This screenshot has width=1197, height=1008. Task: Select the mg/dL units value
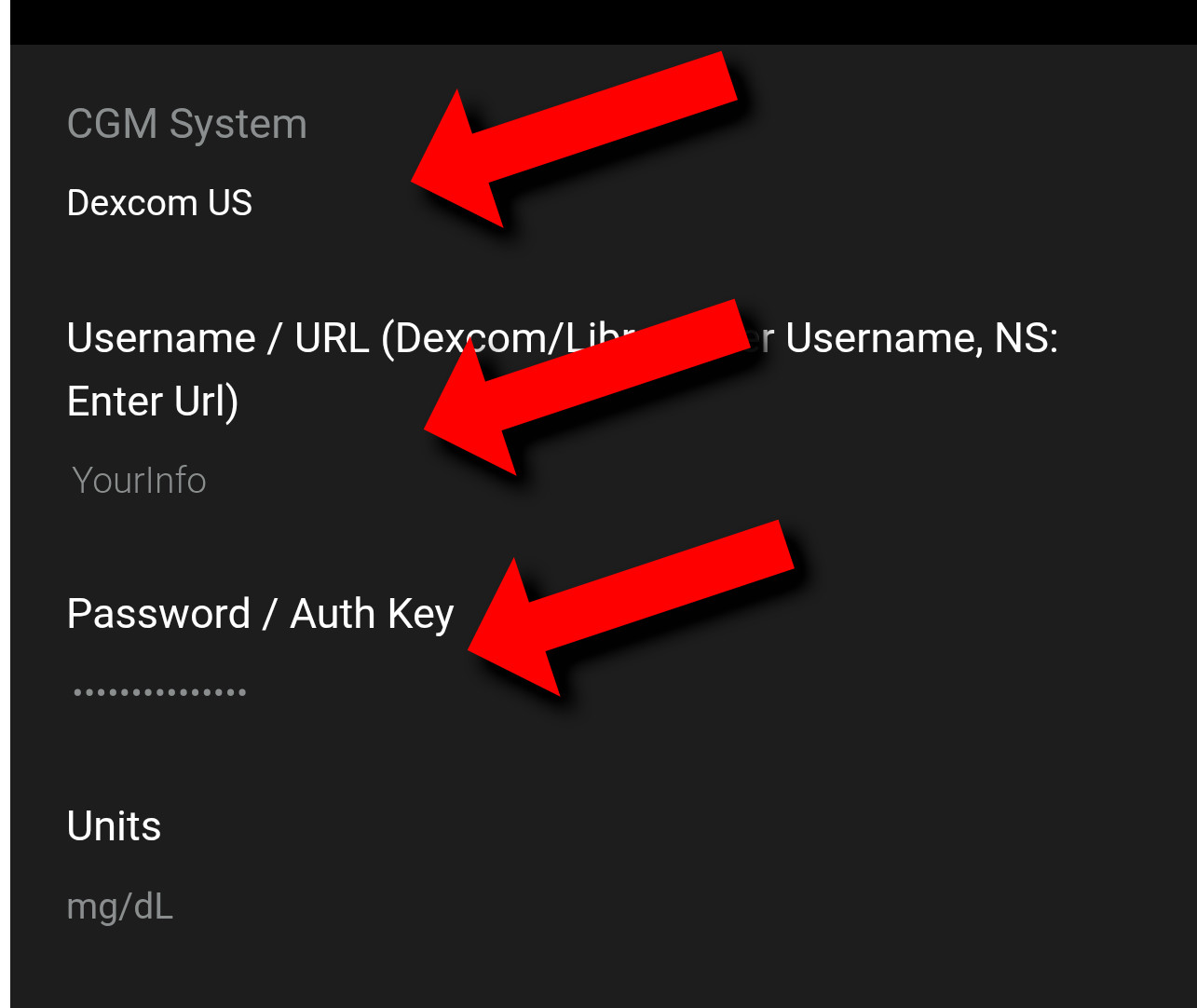pyautogui.click(x=120, y=906)
